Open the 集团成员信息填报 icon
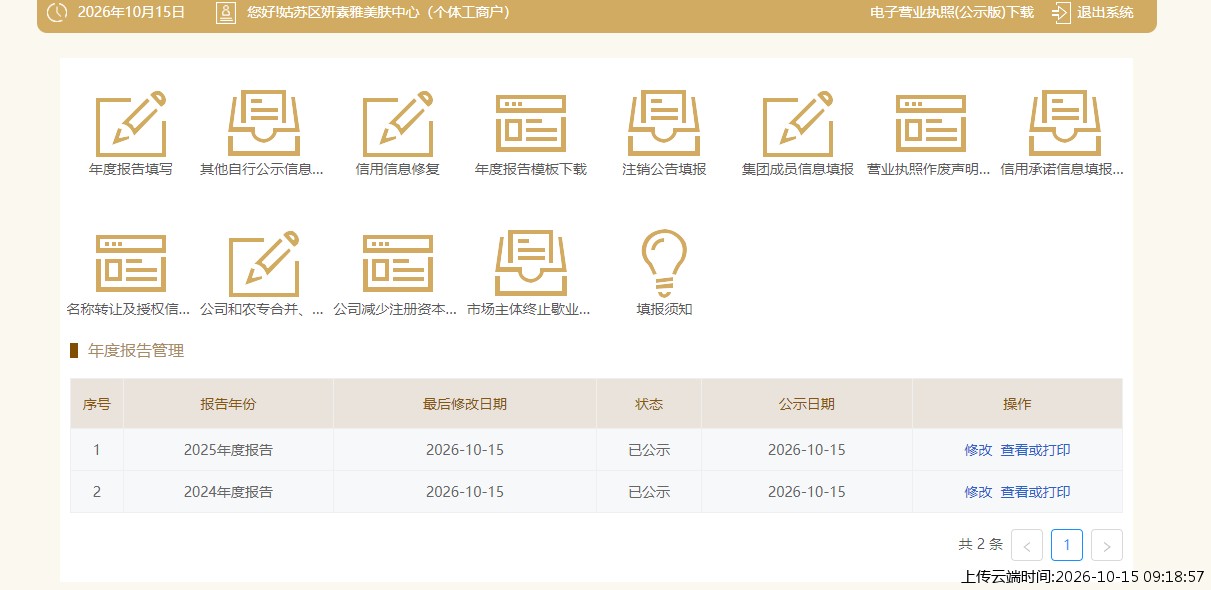1211x590 pixels. click(798, 124)
